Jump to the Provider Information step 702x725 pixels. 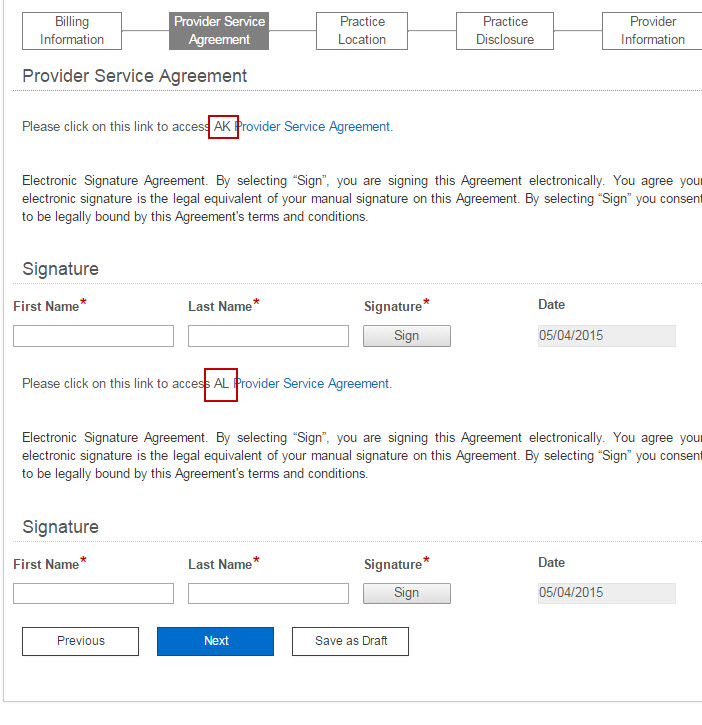coord(652,31)
